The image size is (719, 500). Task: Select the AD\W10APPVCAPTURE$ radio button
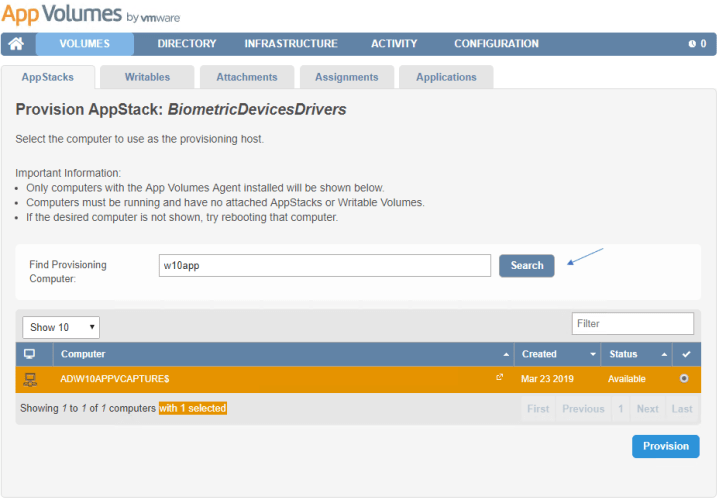684,379
